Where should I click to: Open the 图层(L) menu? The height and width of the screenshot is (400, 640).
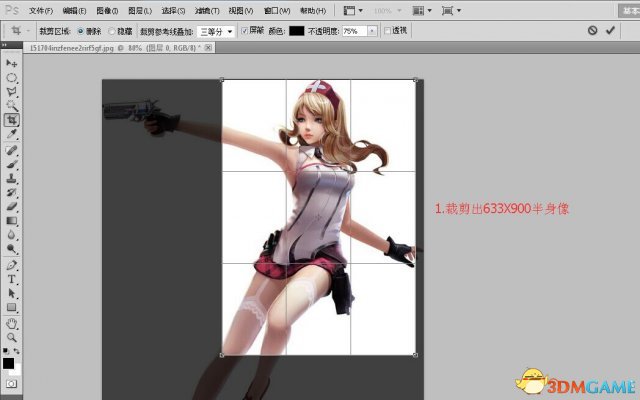(140, 11)
